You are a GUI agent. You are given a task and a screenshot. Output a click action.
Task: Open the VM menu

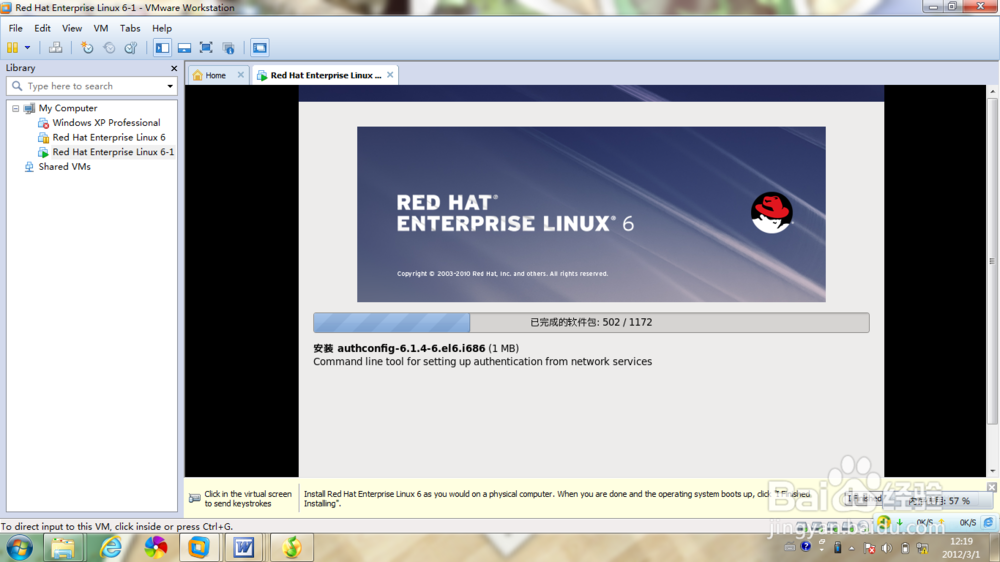click(x=101, y=28)
